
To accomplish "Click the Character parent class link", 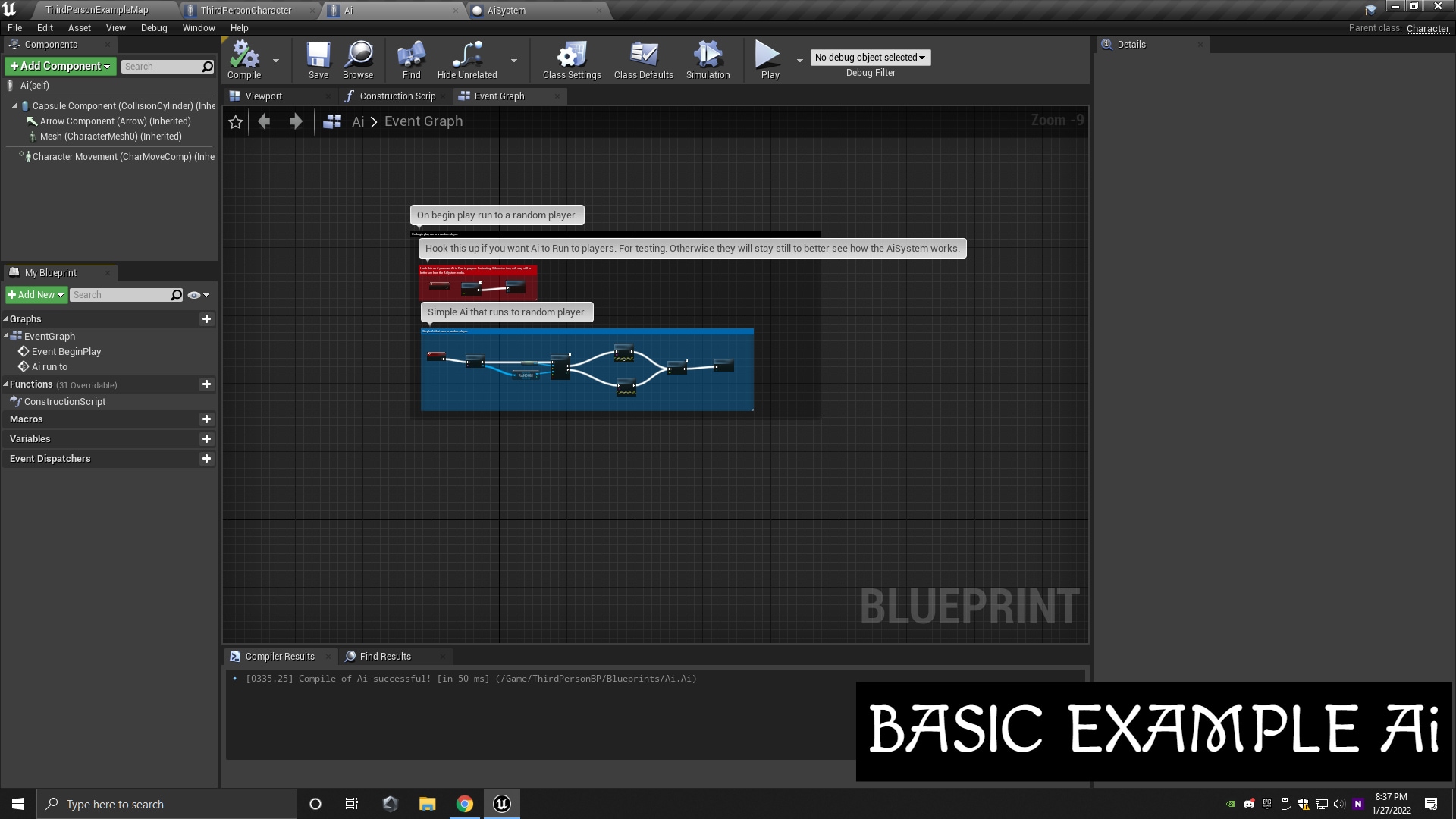I will point(1428,28).
